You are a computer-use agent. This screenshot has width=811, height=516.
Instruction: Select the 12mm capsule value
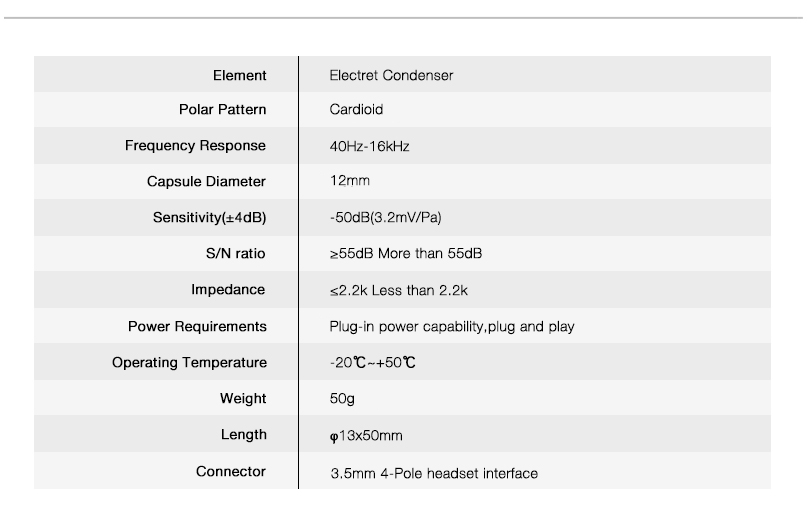tap(350, 181)
